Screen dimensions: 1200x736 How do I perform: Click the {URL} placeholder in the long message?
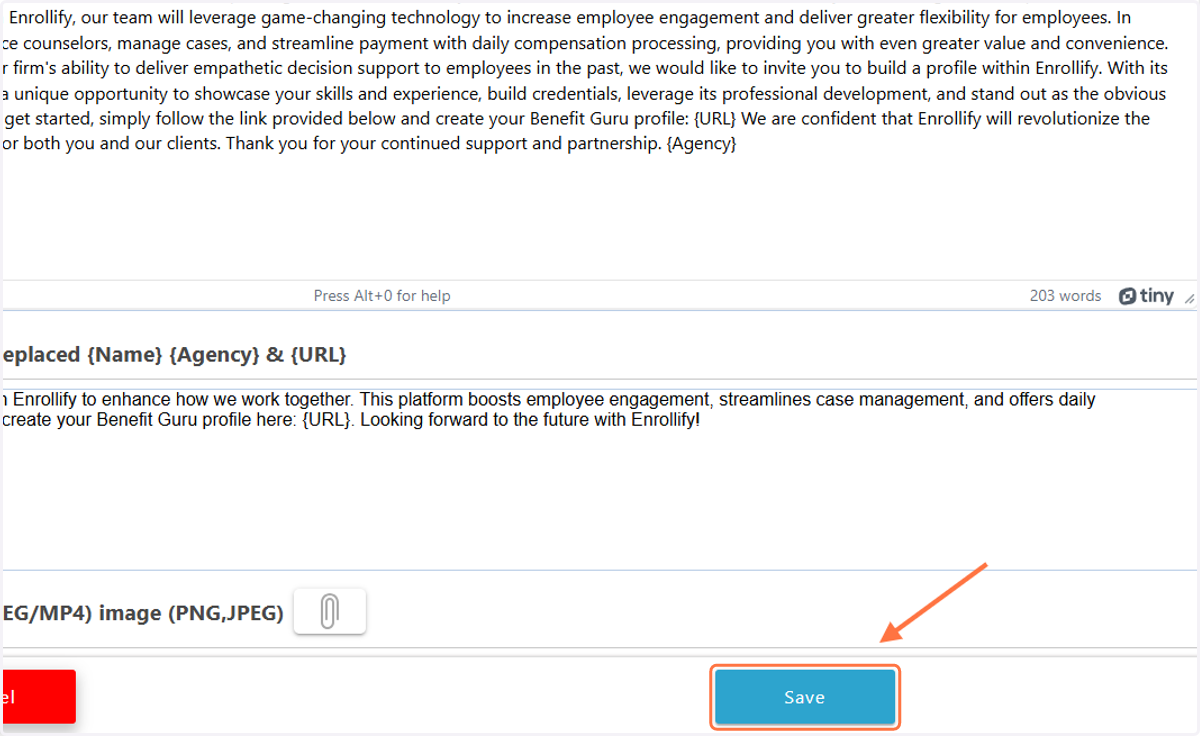pos(715,119)
